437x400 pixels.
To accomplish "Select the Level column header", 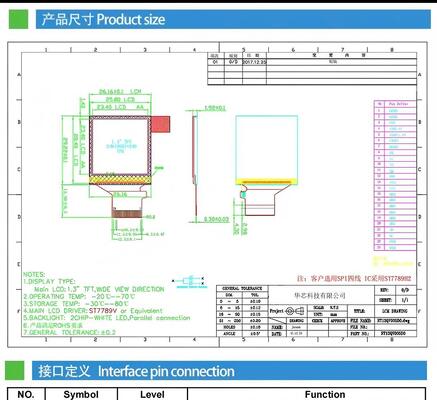I will [x=152, y=394].
